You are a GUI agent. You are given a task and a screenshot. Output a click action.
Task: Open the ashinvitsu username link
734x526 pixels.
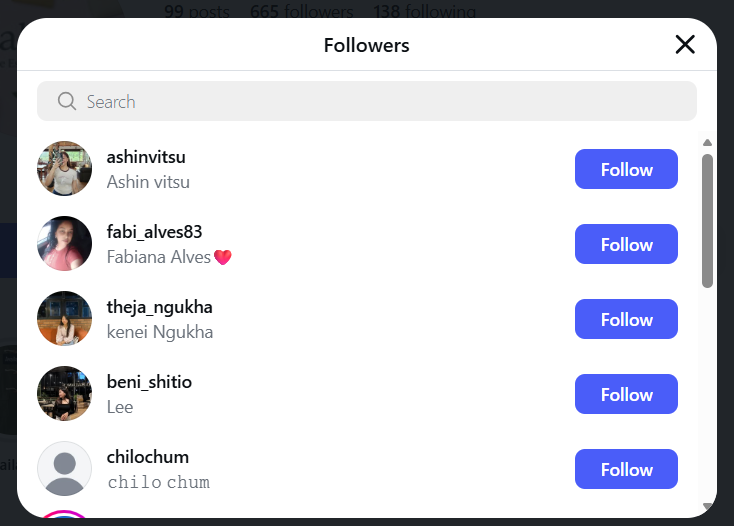[146, 157]
